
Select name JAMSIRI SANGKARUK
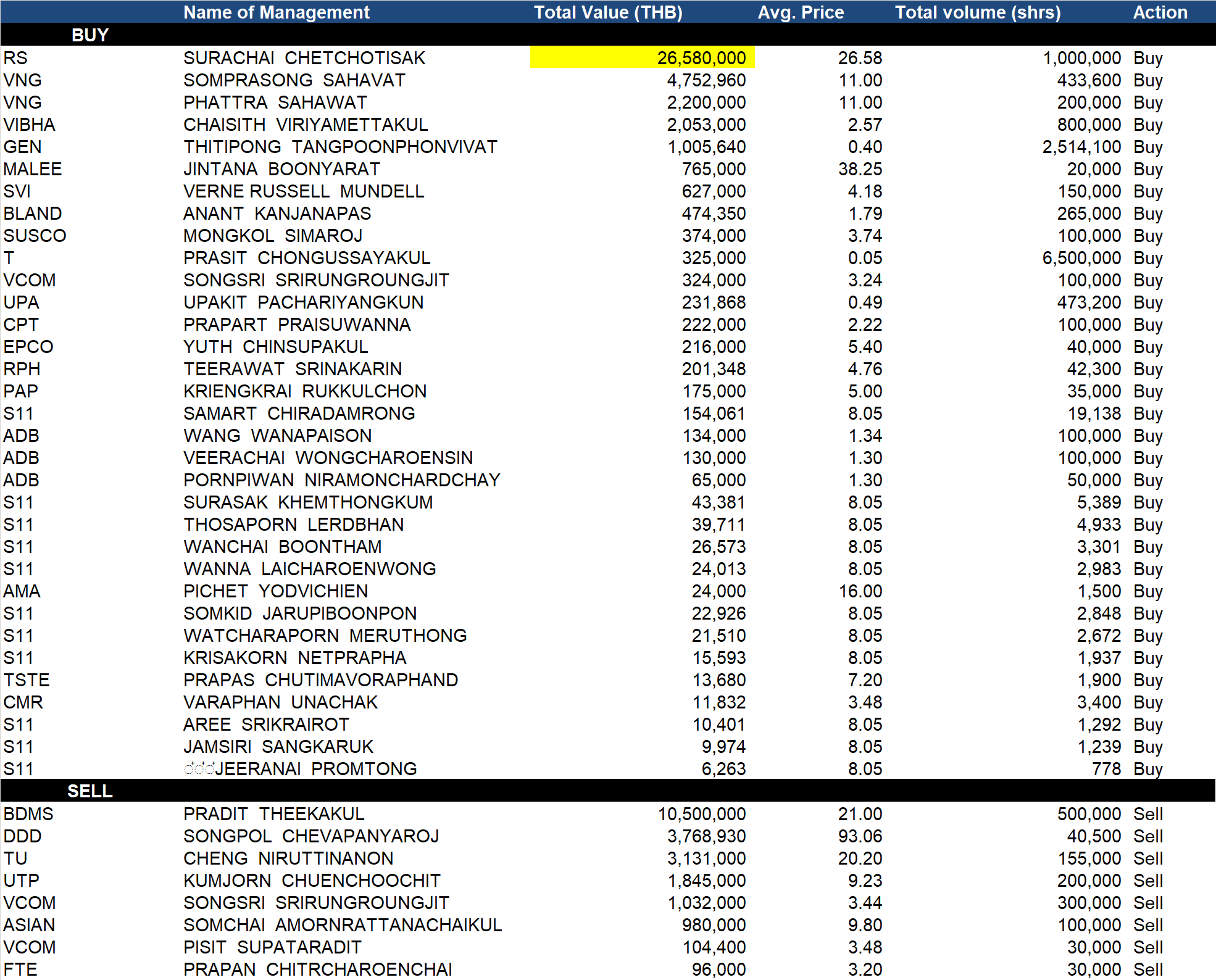tap(278, 747)
